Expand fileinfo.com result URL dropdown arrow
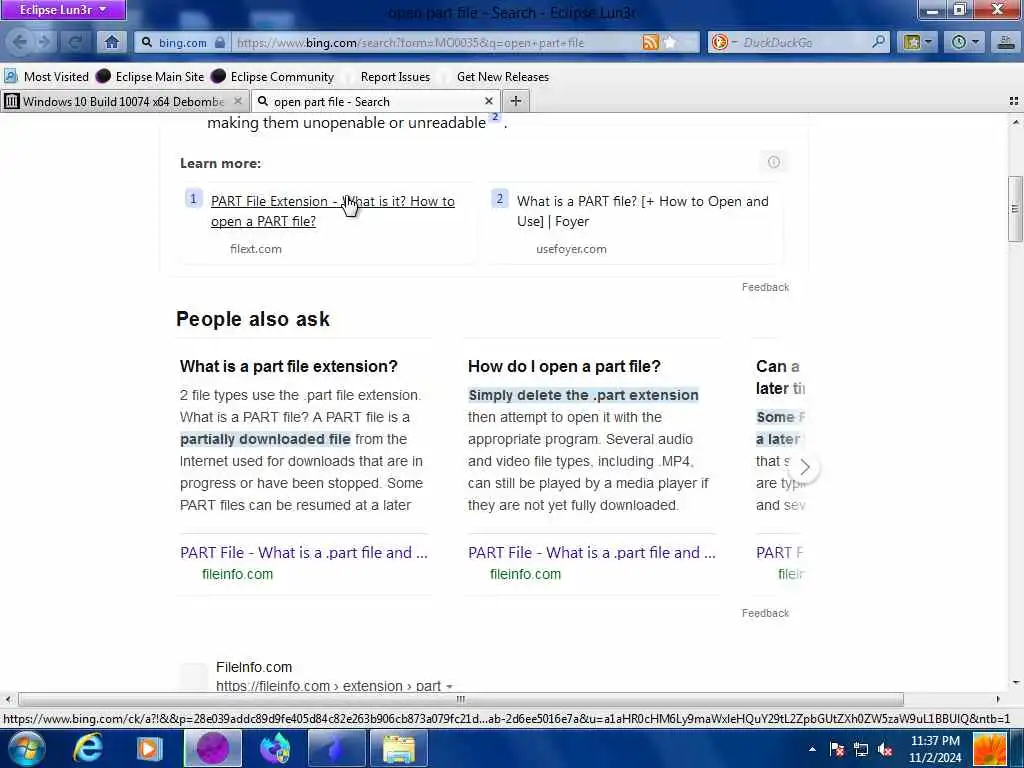The image size is (1024, 768). tap(449, 687)
